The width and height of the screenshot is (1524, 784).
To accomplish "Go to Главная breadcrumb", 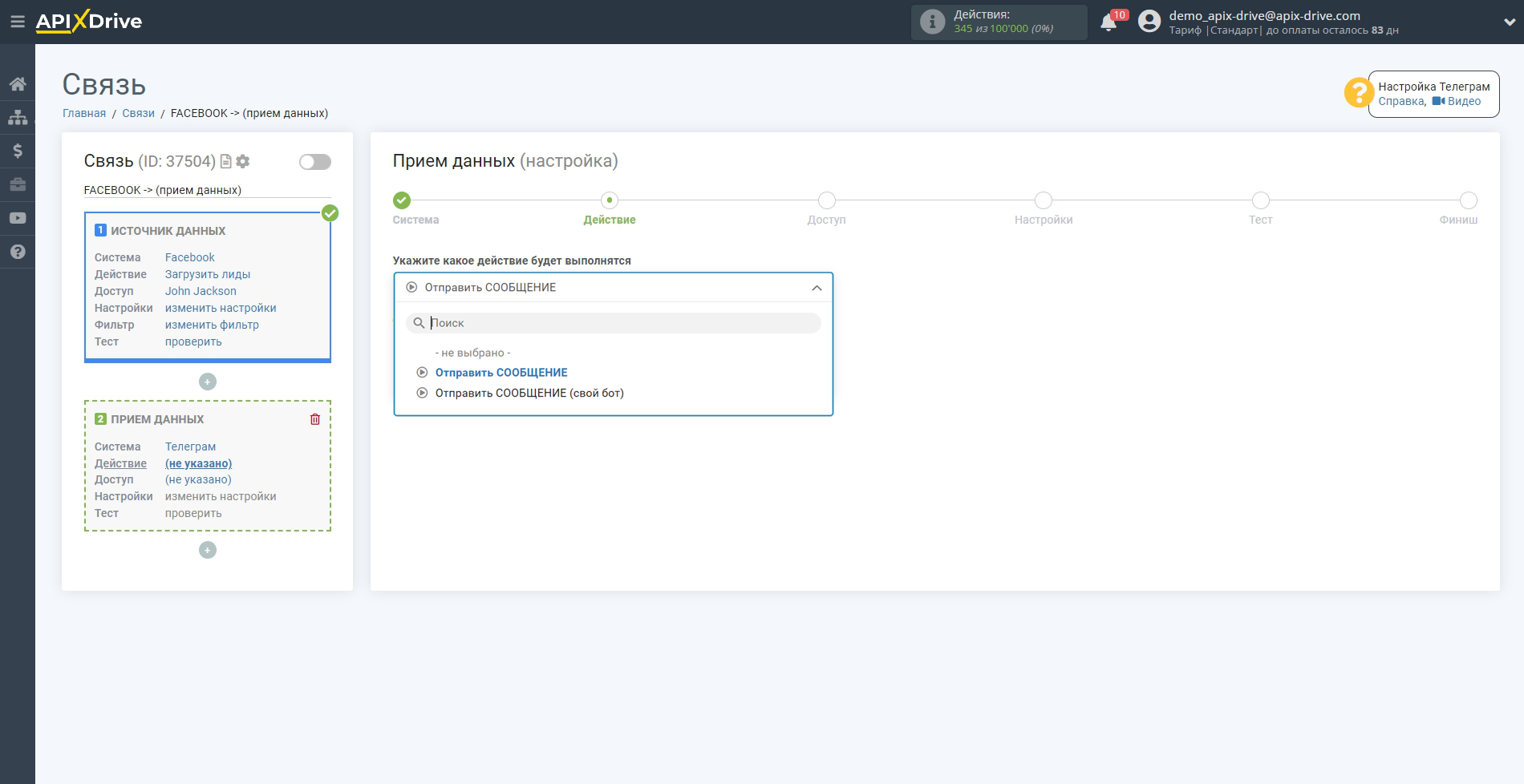I will tap(84, 113).
